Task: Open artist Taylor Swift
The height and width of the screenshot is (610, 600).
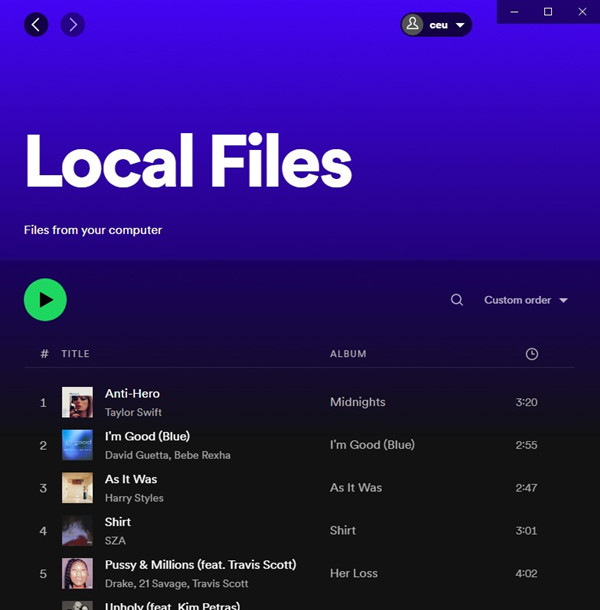Action: (133, 412)
